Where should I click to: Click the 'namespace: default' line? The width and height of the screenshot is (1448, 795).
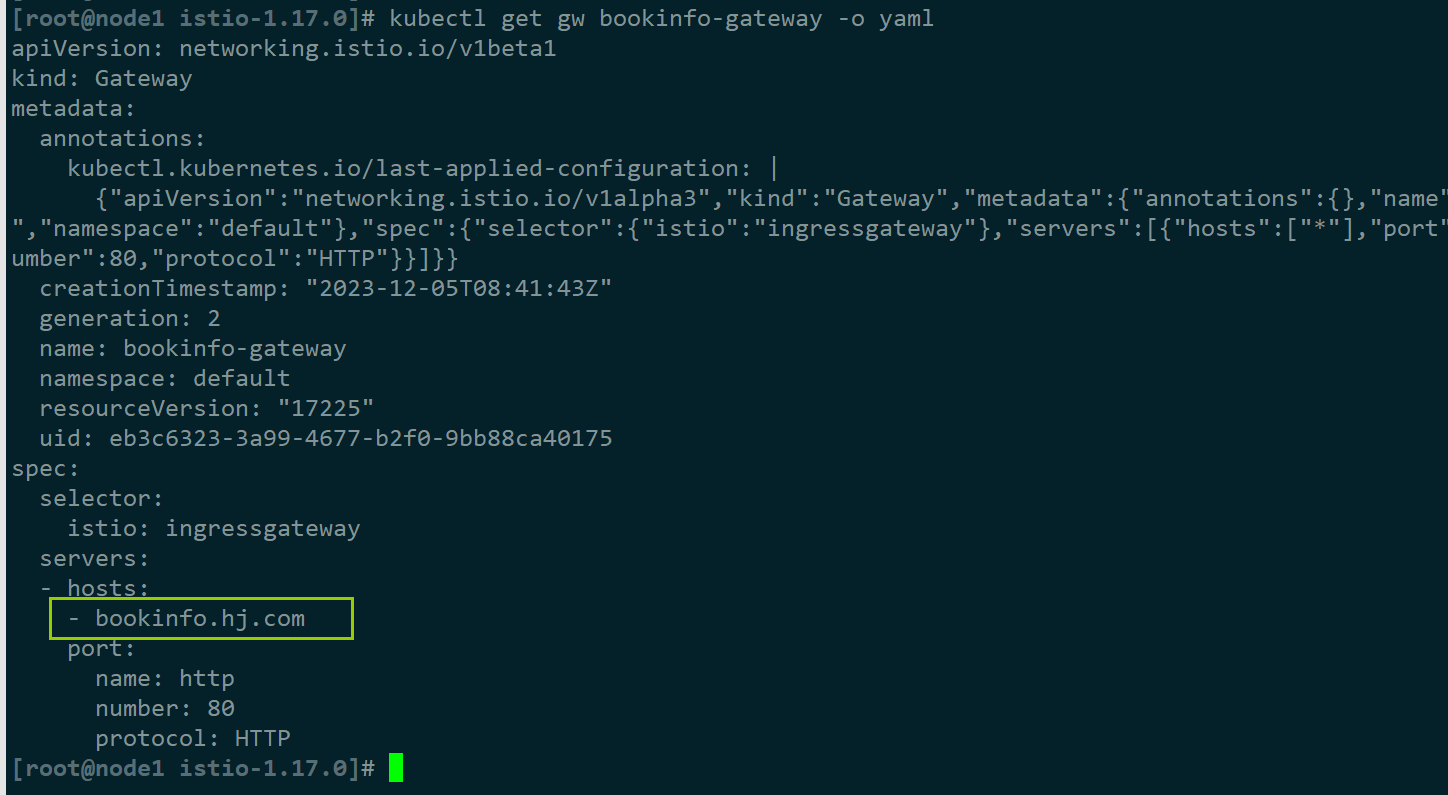[x=165, y=378]
